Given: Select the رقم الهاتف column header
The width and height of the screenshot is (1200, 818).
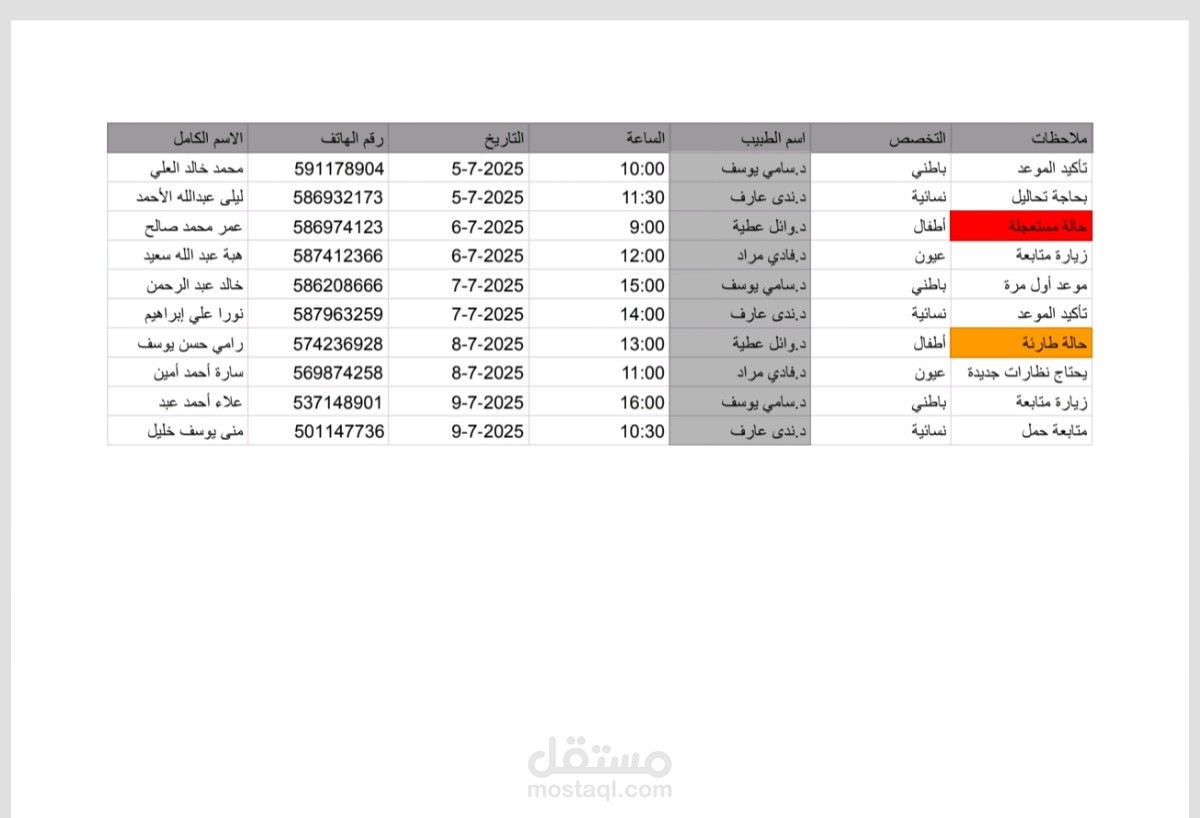Looking at the screenshot, I should 318,138.
